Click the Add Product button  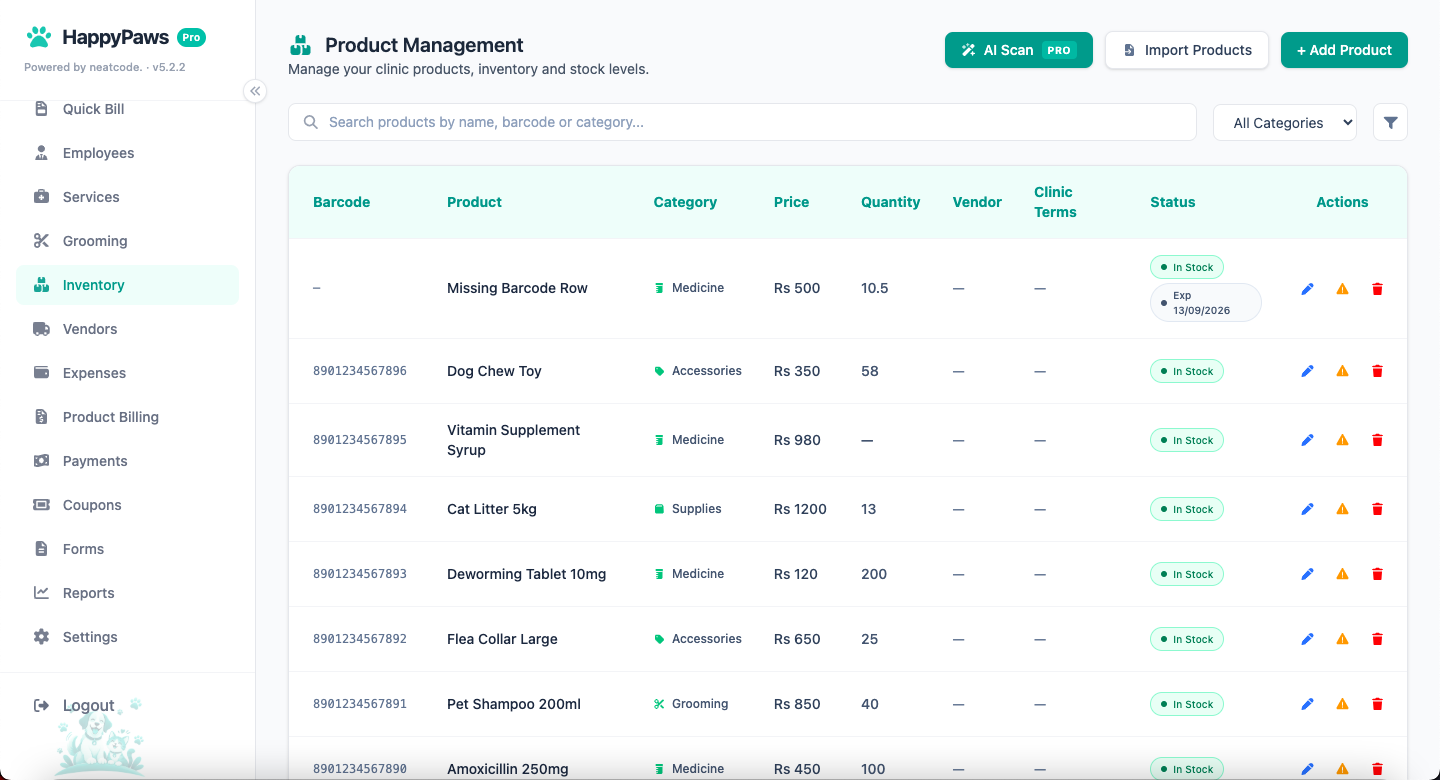(x=1344, y=50)
